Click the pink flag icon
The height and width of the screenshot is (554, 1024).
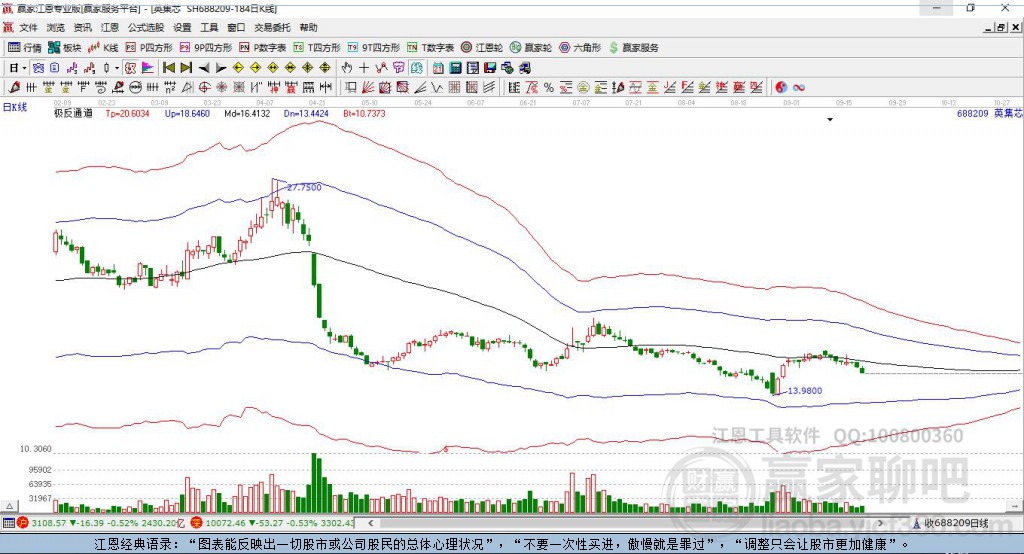148,68
